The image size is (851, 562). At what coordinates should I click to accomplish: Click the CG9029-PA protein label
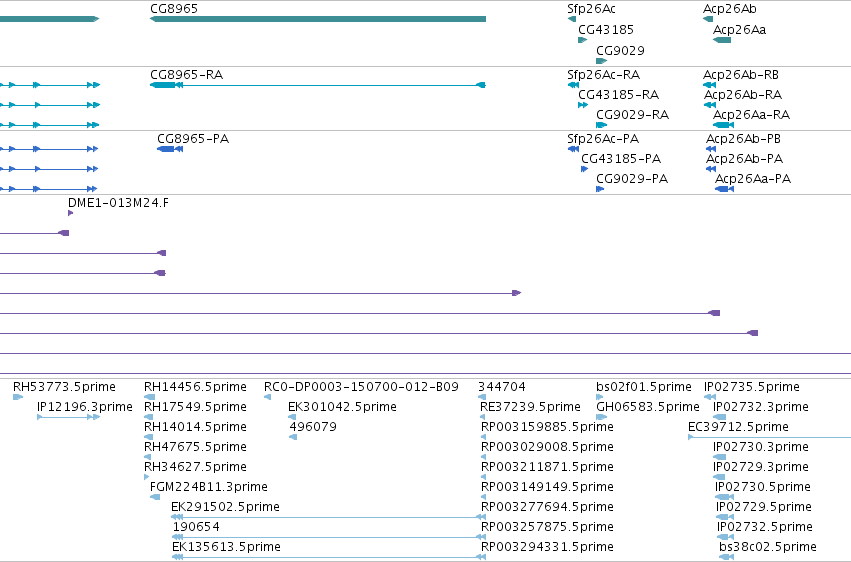pyautogui.click(x=632, y=178)
